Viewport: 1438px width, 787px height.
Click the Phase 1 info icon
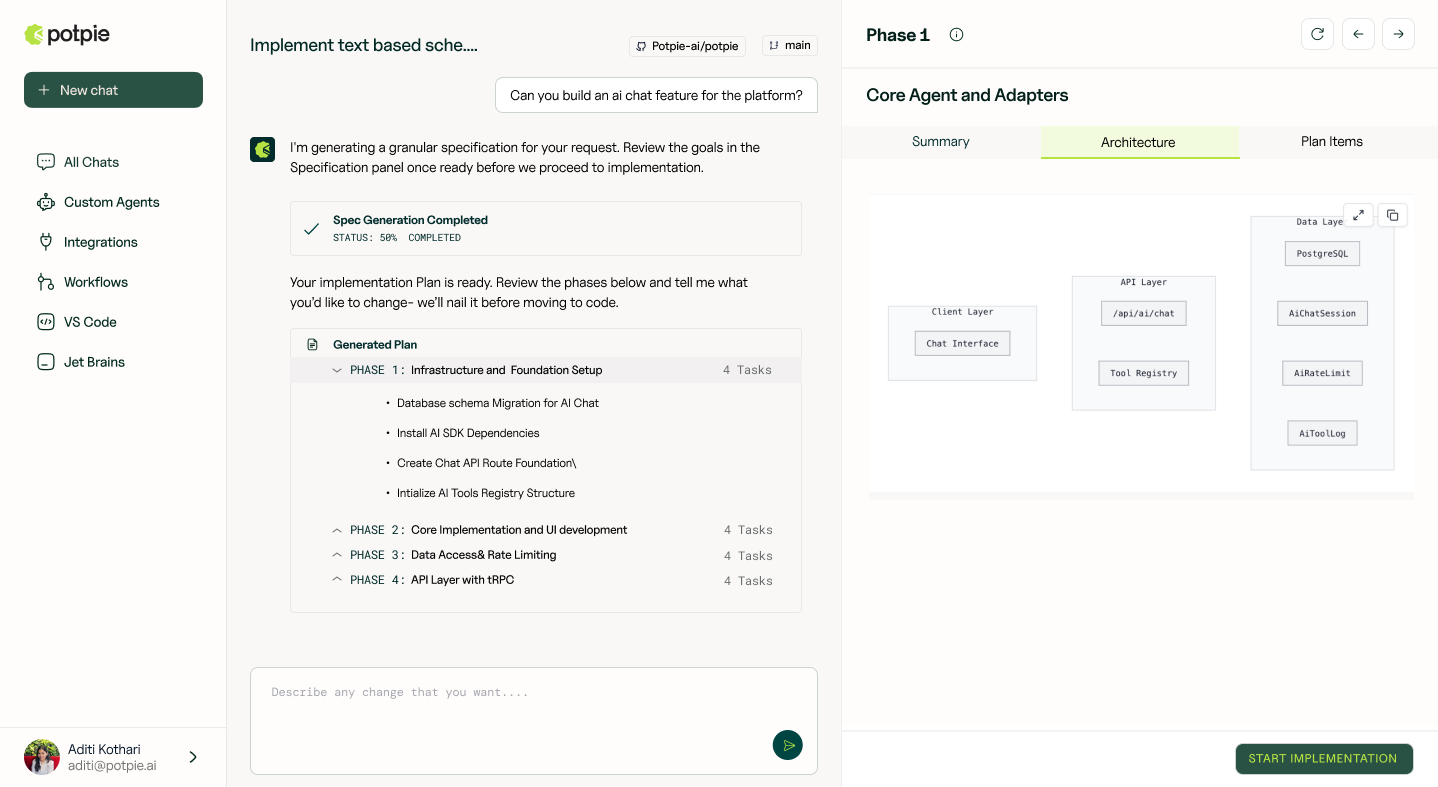coord(956,35)
